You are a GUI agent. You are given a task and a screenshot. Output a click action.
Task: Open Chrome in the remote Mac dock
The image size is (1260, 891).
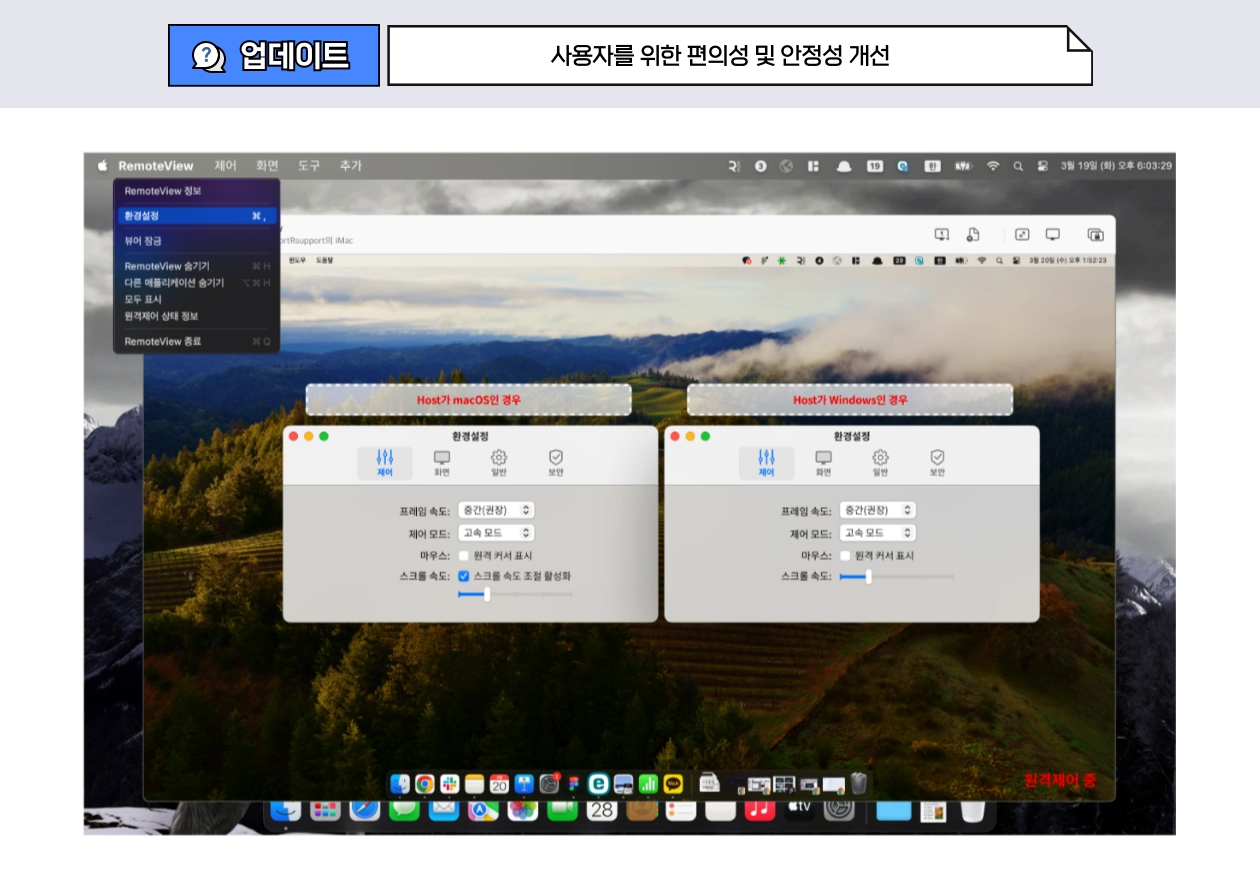pos(425,784)
